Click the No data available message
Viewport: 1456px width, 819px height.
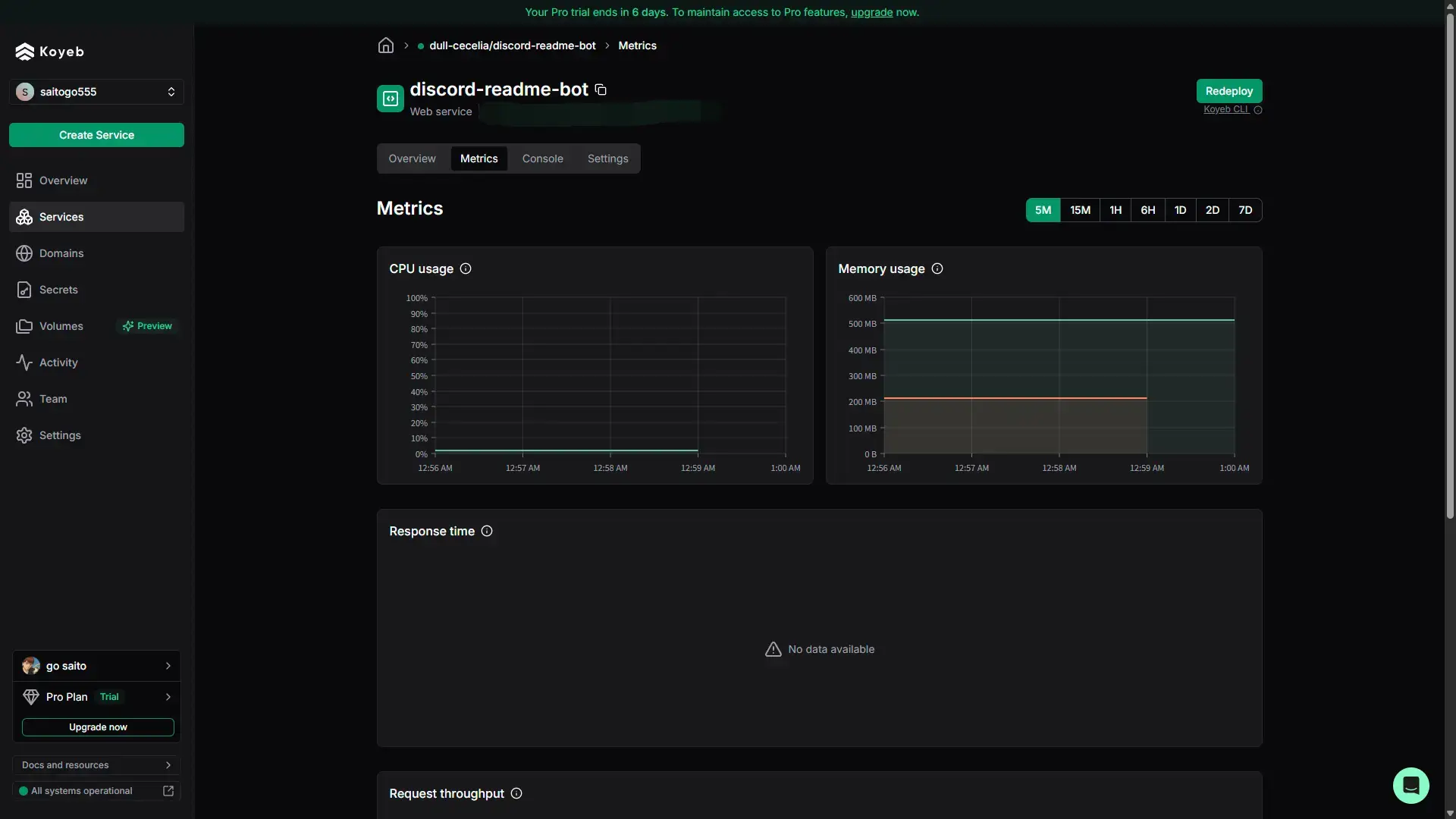[820, 649]
